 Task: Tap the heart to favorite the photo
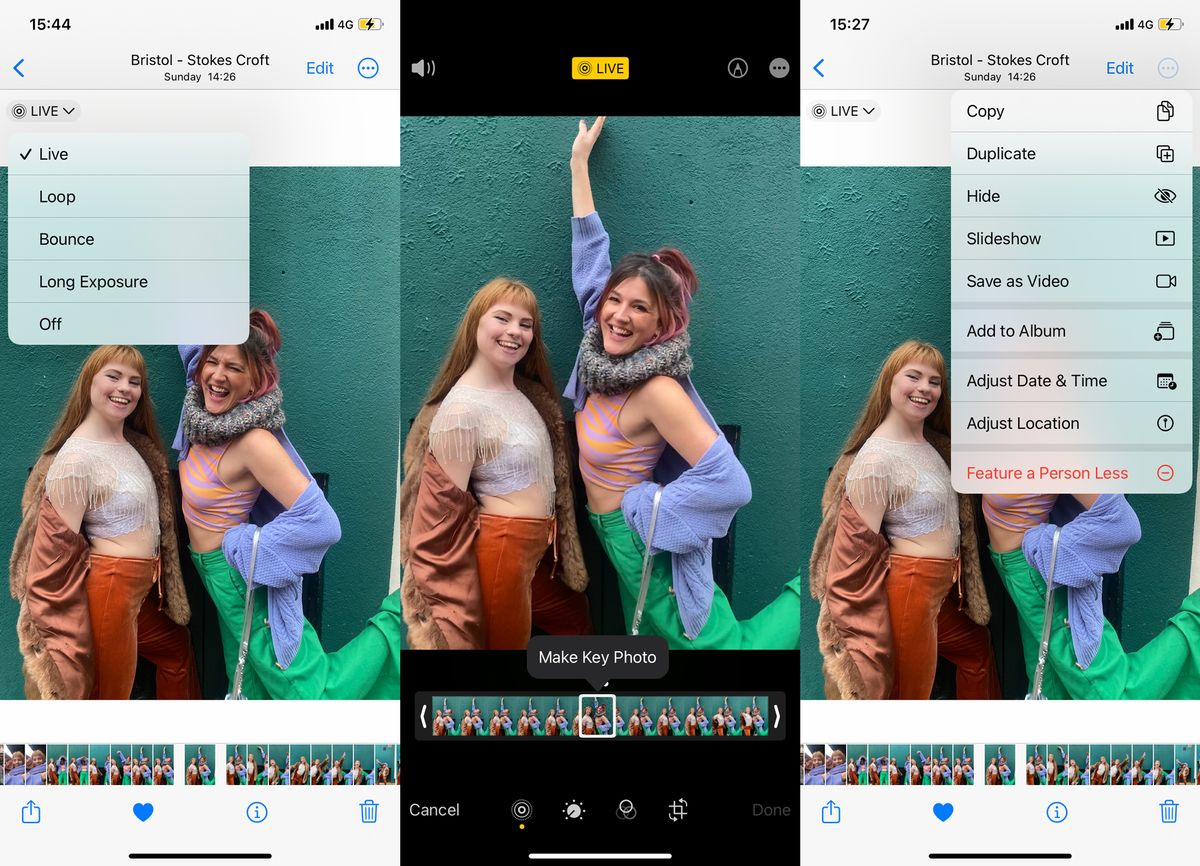(x=143, y=812)
